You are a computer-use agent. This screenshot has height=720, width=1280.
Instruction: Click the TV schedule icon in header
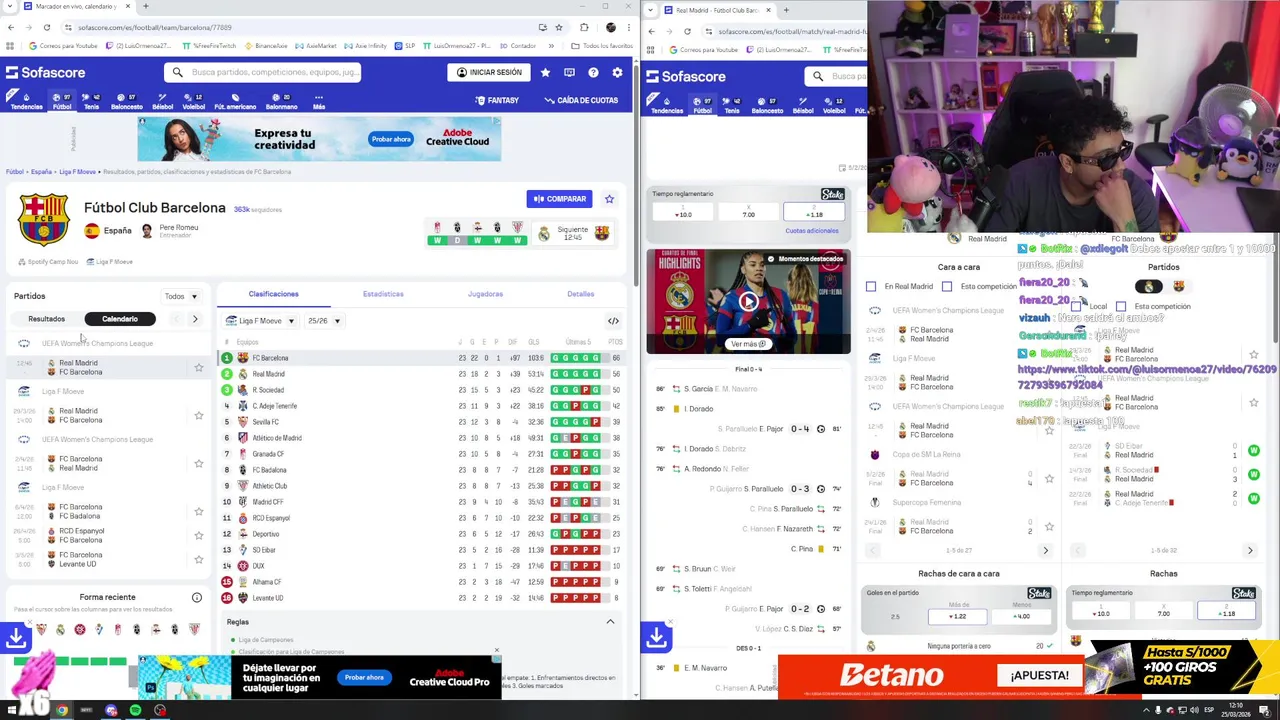(x=569, y=72)
